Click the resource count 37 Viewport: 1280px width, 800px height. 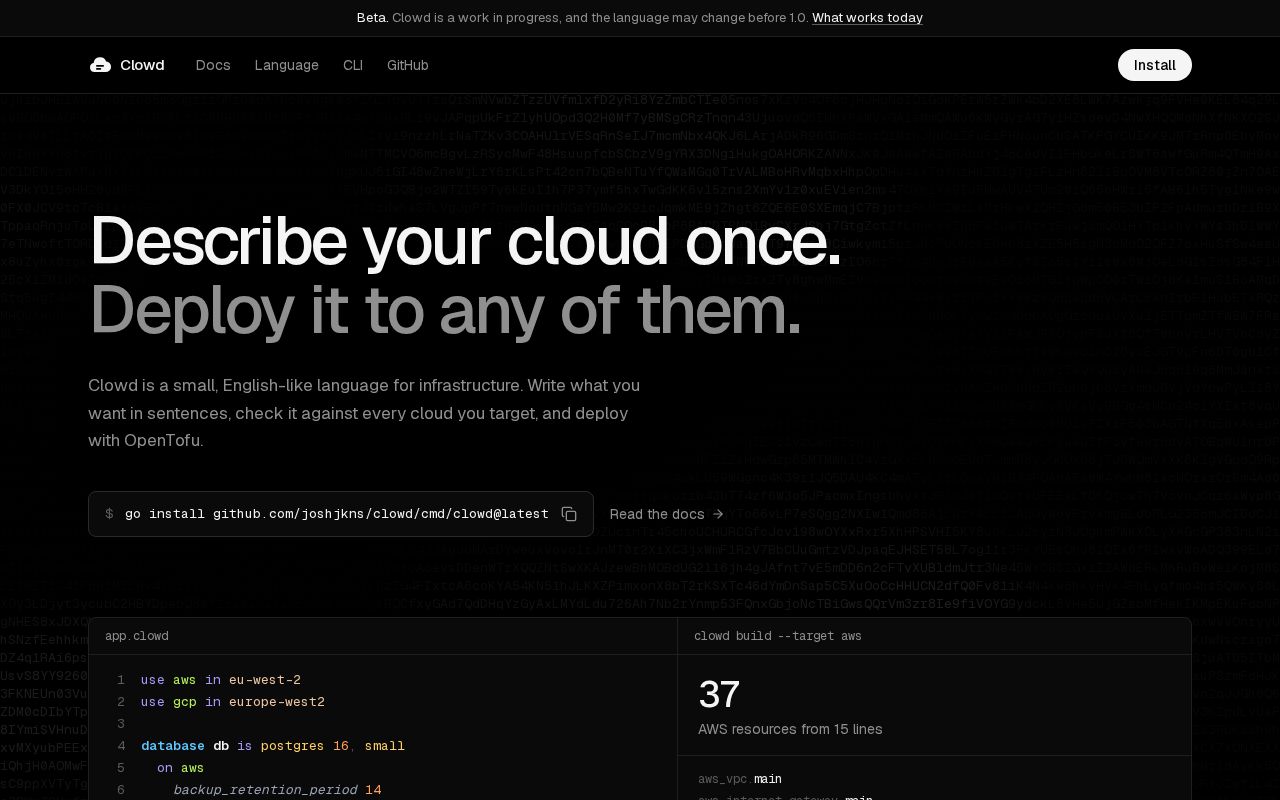click(x=719, y=694)
